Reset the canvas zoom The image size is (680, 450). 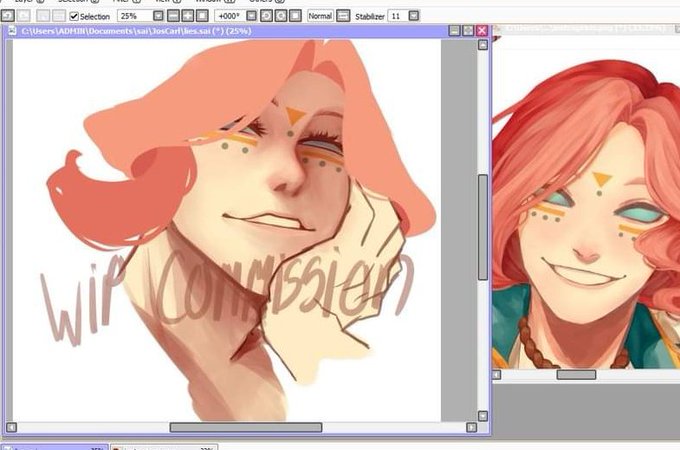[x=202, y=16]
